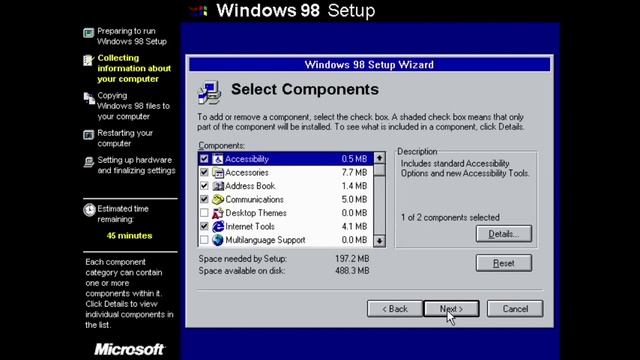
Task: Click the Accessibility component icon
Action: click(x=218, y=159)
